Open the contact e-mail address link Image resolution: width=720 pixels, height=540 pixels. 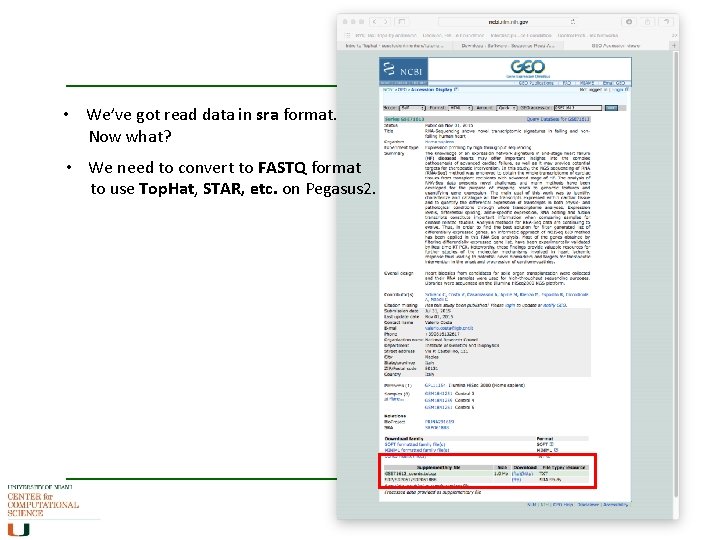(x=449, y=328)
